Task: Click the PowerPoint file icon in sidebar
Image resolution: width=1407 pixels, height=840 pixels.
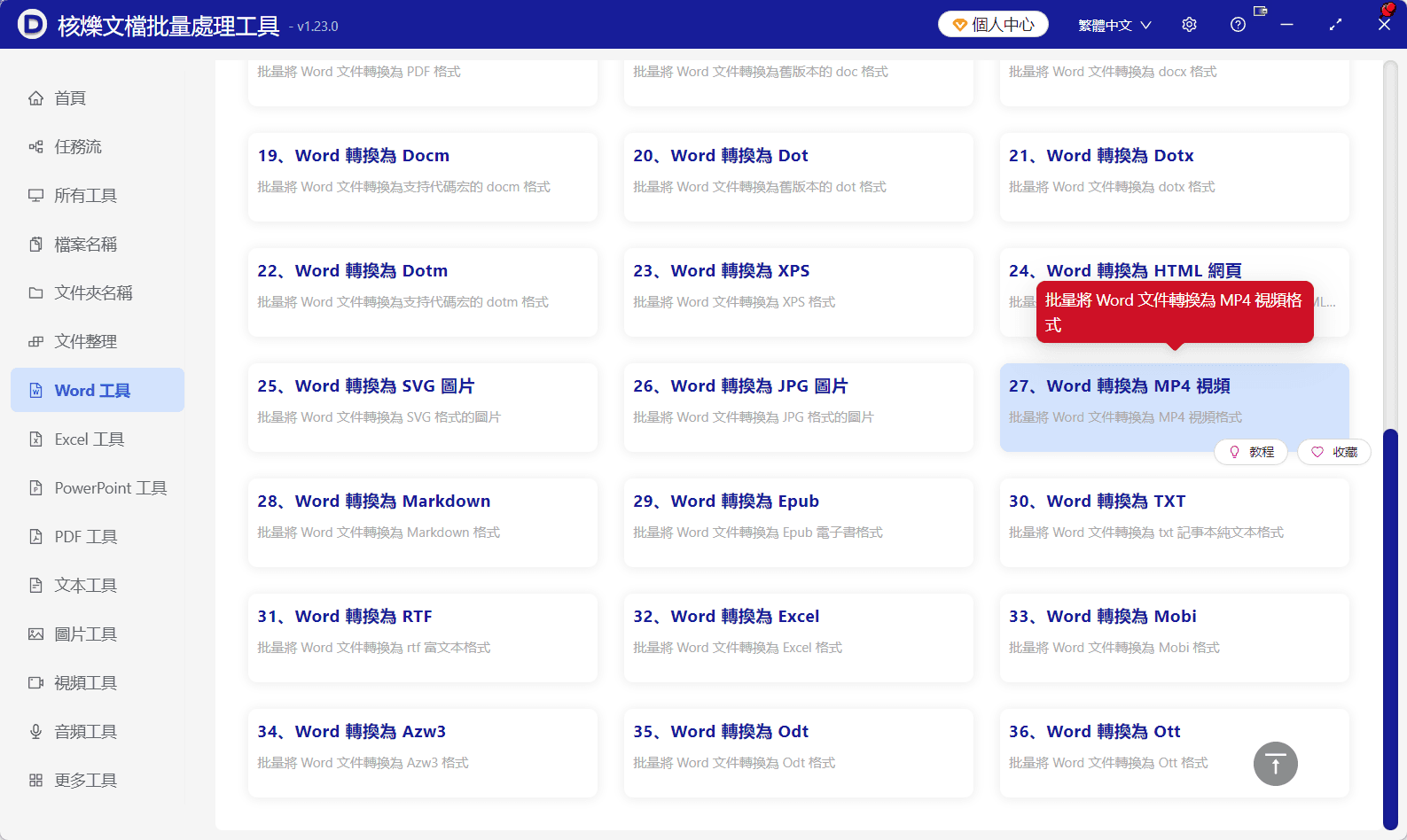Action: 35,488
